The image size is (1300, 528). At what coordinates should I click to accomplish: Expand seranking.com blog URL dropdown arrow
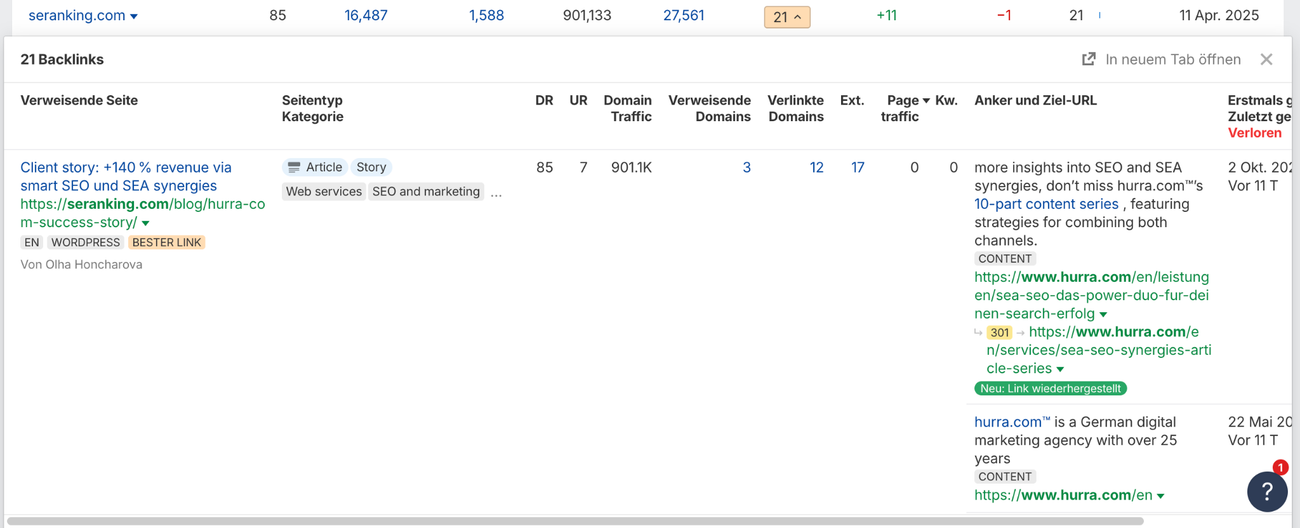(146, 223)
